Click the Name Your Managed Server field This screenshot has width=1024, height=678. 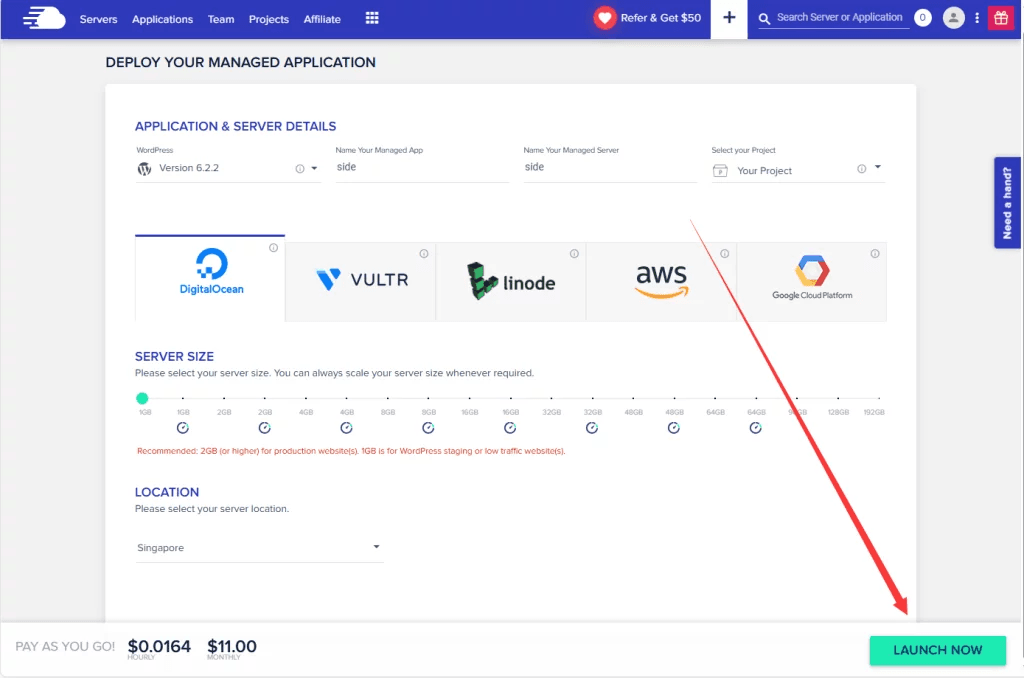610,167
